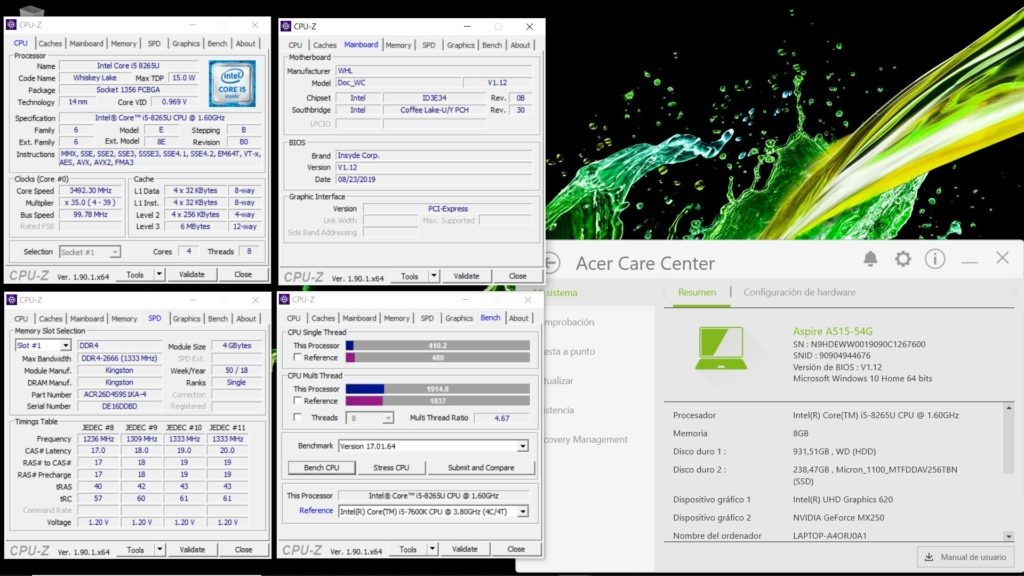Open the Socket #1 selection dropdown
1024x576 pixels.
pyautogui.click(x=114, y=252)
